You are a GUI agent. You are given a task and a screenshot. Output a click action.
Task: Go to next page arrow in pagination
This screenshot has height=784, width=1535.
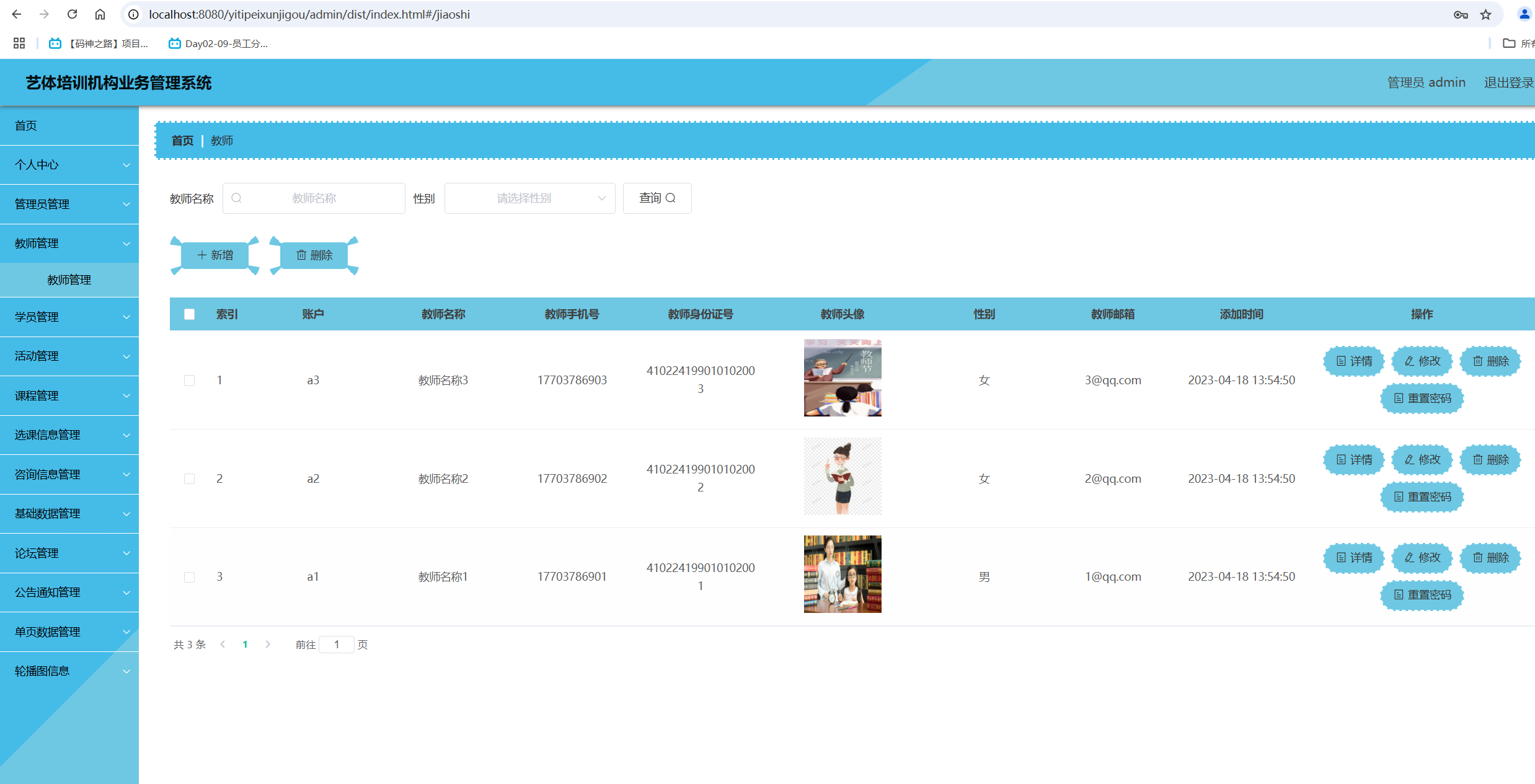coord(268,645)
